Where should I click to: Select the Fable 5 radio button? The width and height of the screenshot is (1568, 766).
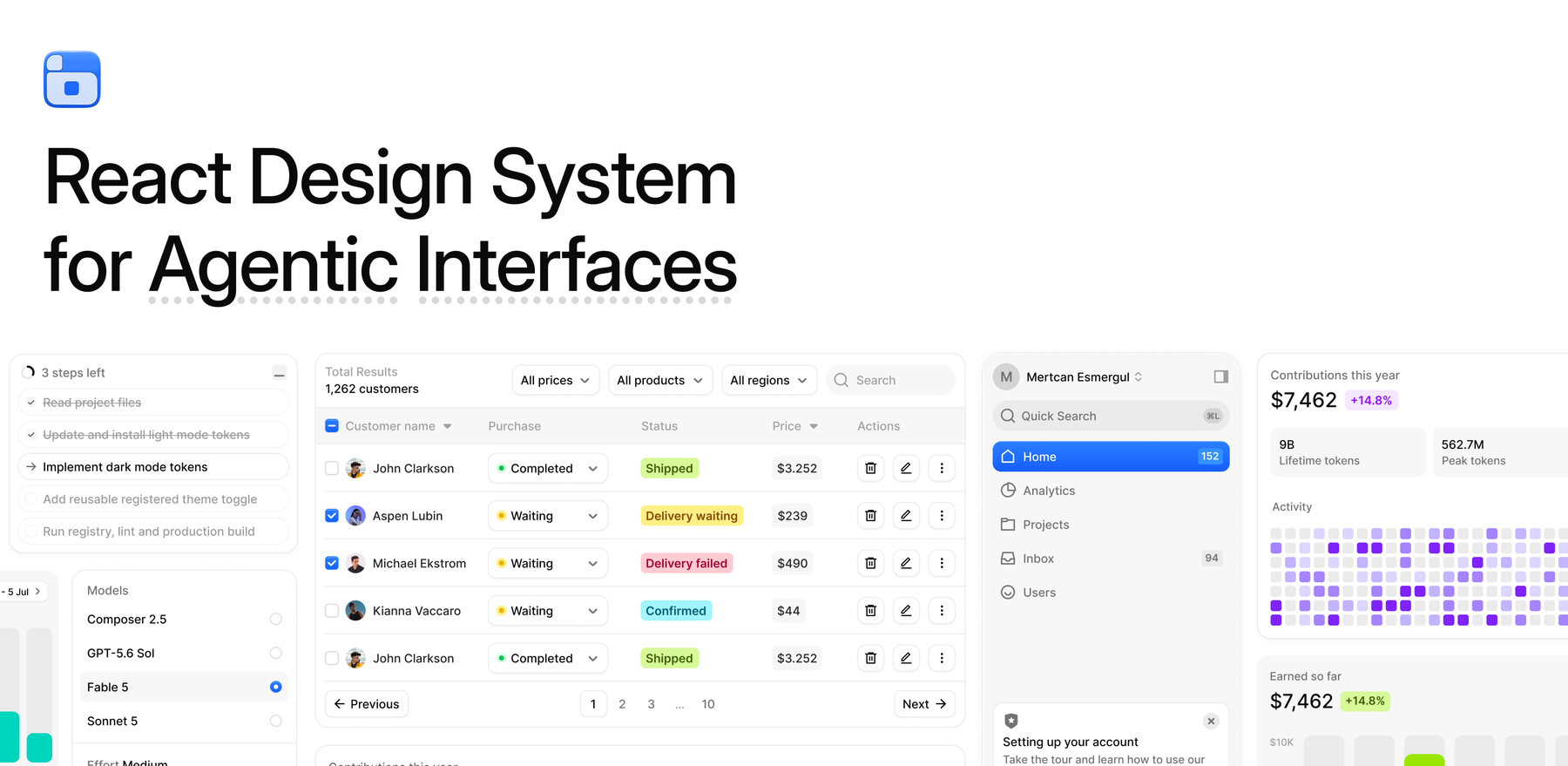point(275,687)
